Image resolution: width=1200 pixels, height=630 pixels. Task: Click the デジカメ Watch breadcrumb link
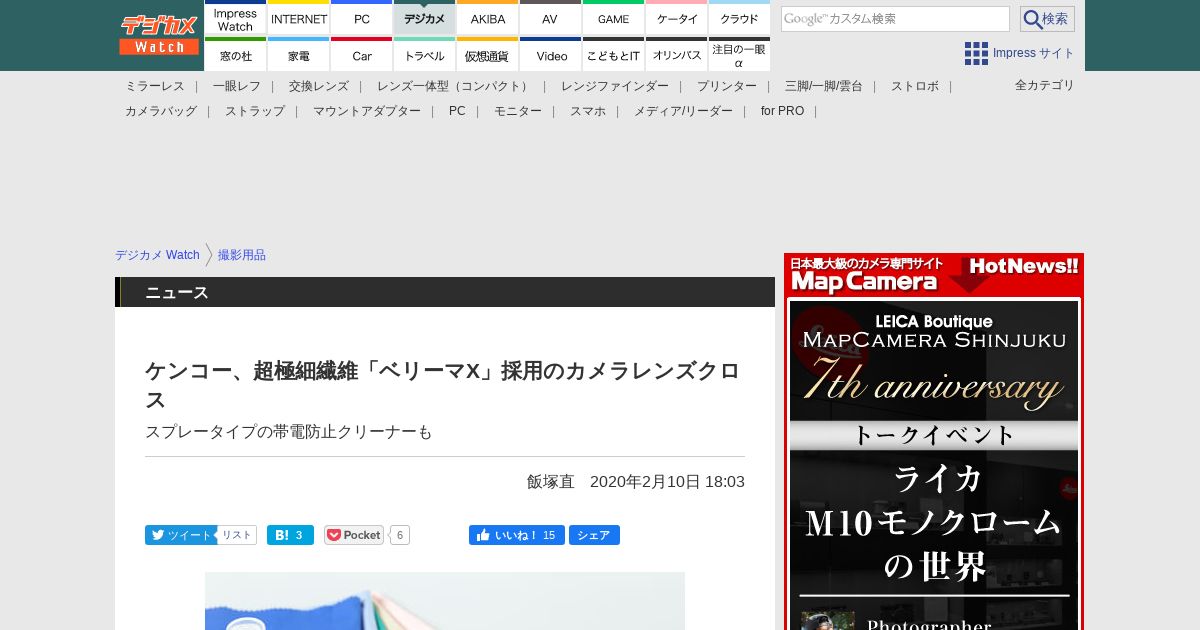coord(157,255)
